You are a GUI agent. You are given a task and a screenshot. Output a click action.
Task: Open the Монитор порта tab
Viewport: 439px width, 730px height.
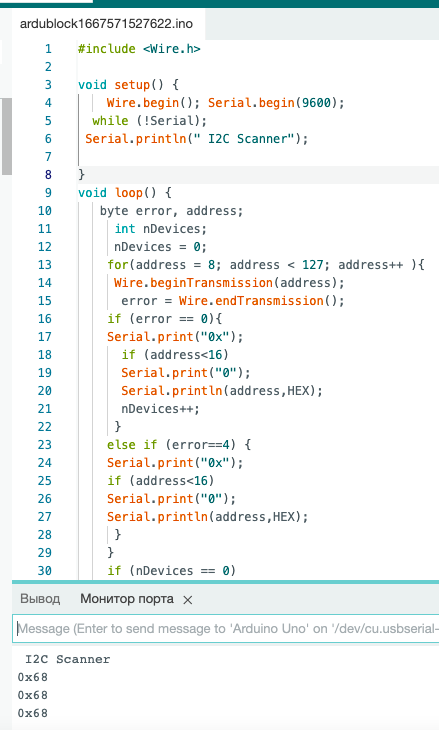pos(127,599)
